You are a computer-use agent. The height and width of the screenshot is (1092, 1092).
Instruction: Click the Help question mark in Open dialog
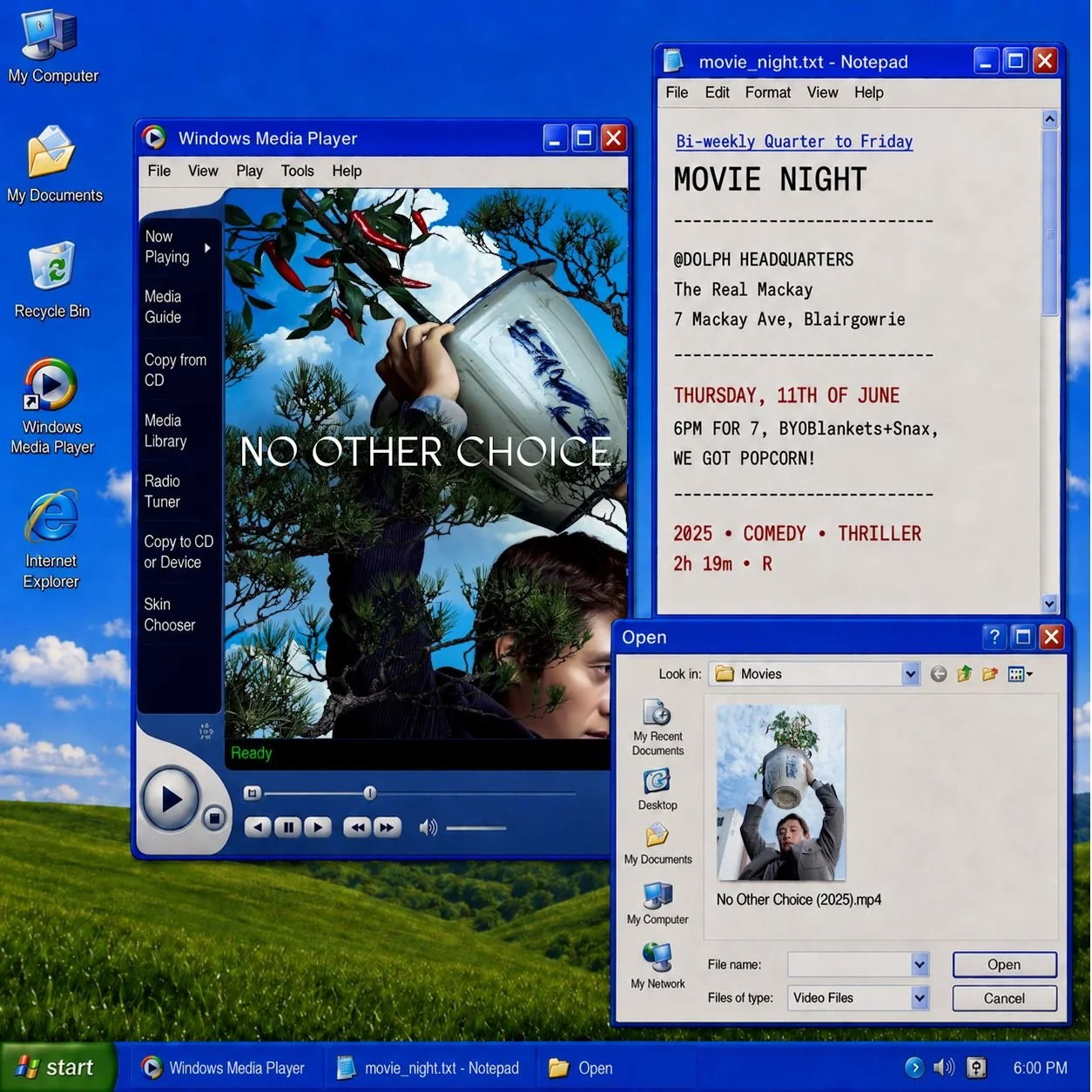coord(994,637)
